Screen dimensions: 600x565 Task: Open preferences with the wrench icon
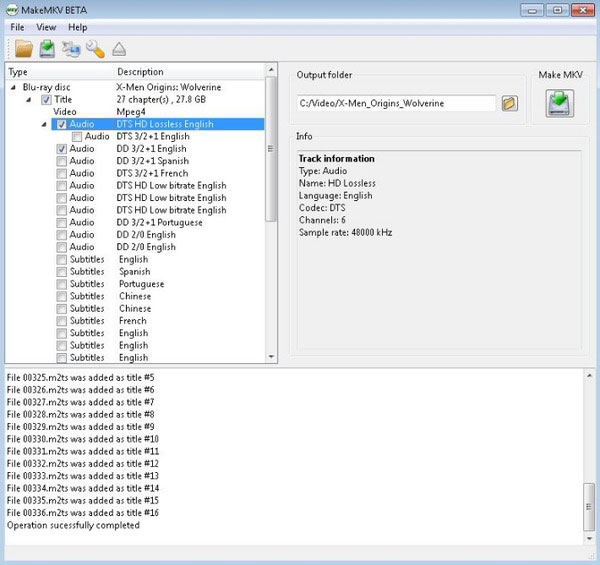95,48
